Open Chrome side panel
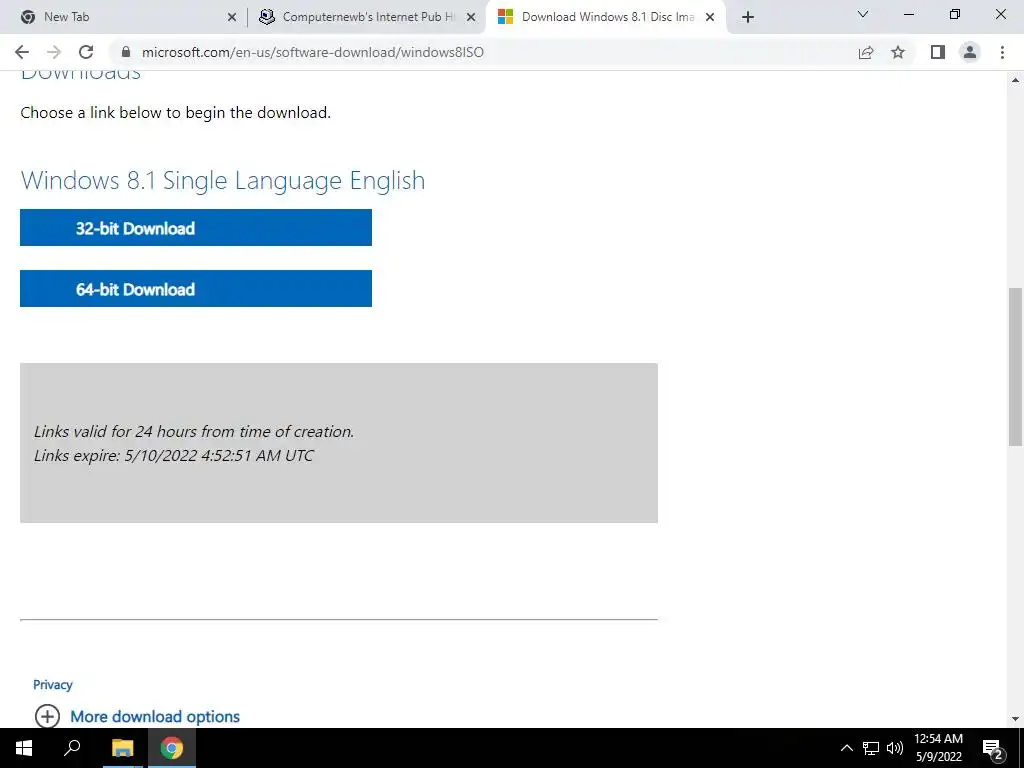The image size is (1024, 768). [938, 52]
